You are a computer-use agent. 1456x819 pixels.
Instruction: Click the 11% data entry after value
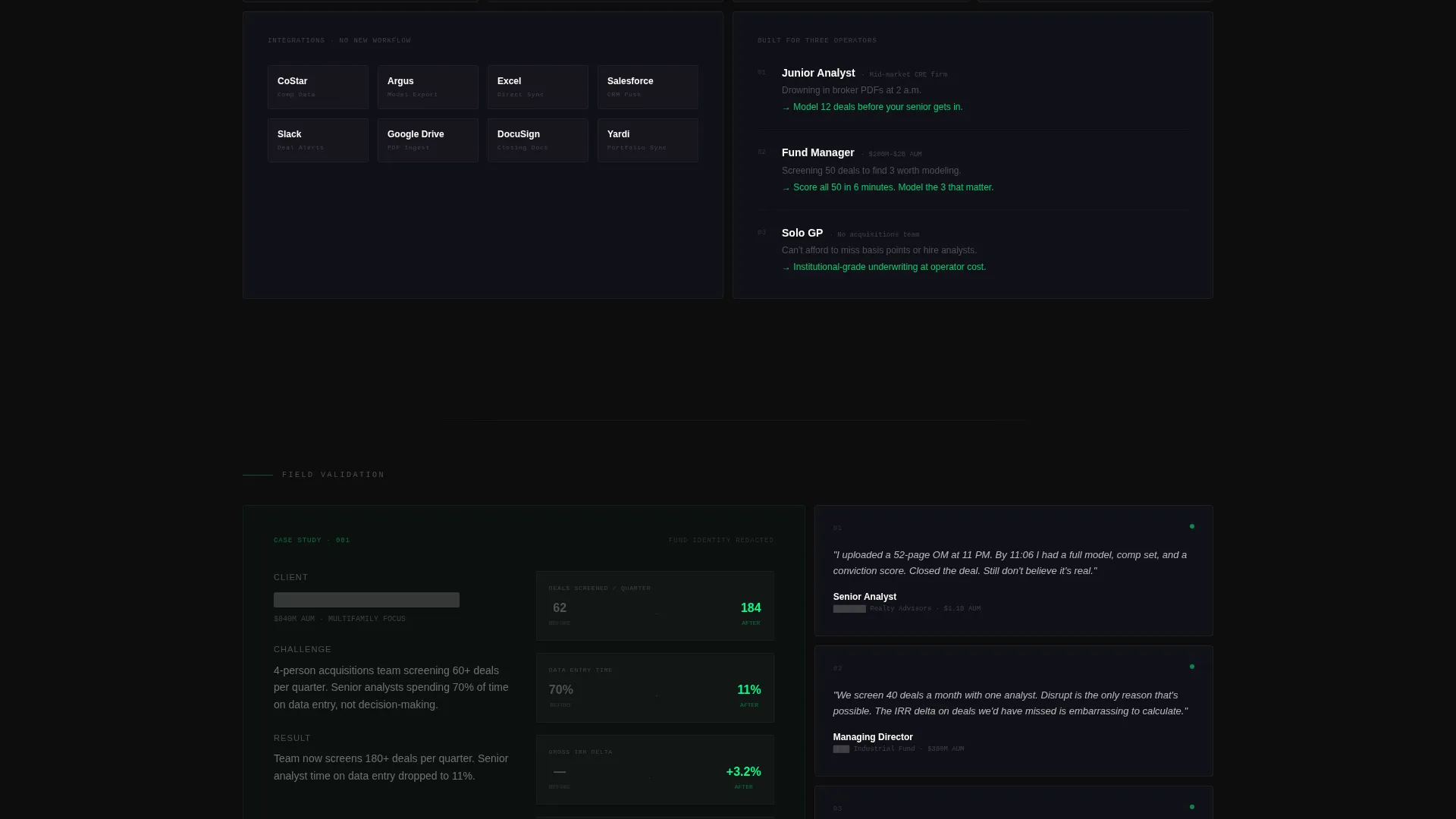[749, 690]
